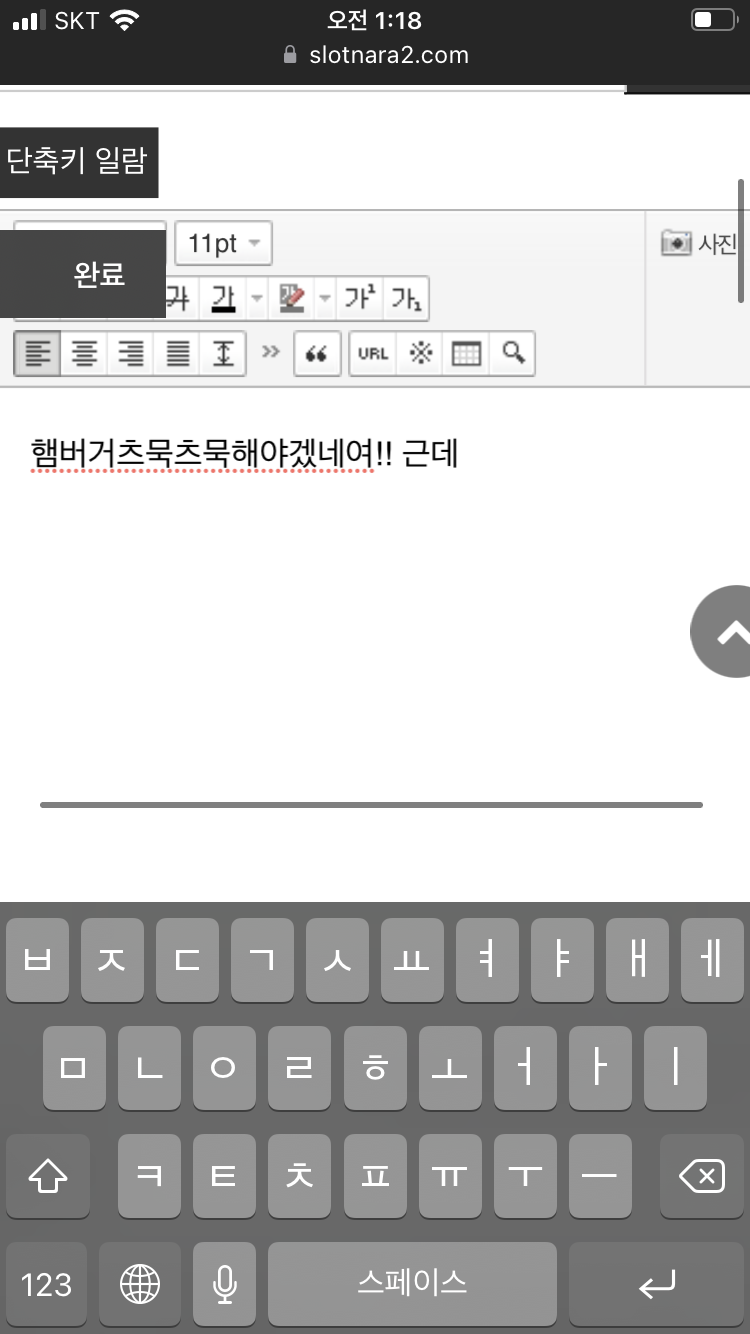Align text to the left
Screen dimensions: 750x1334
pos(38,354)
